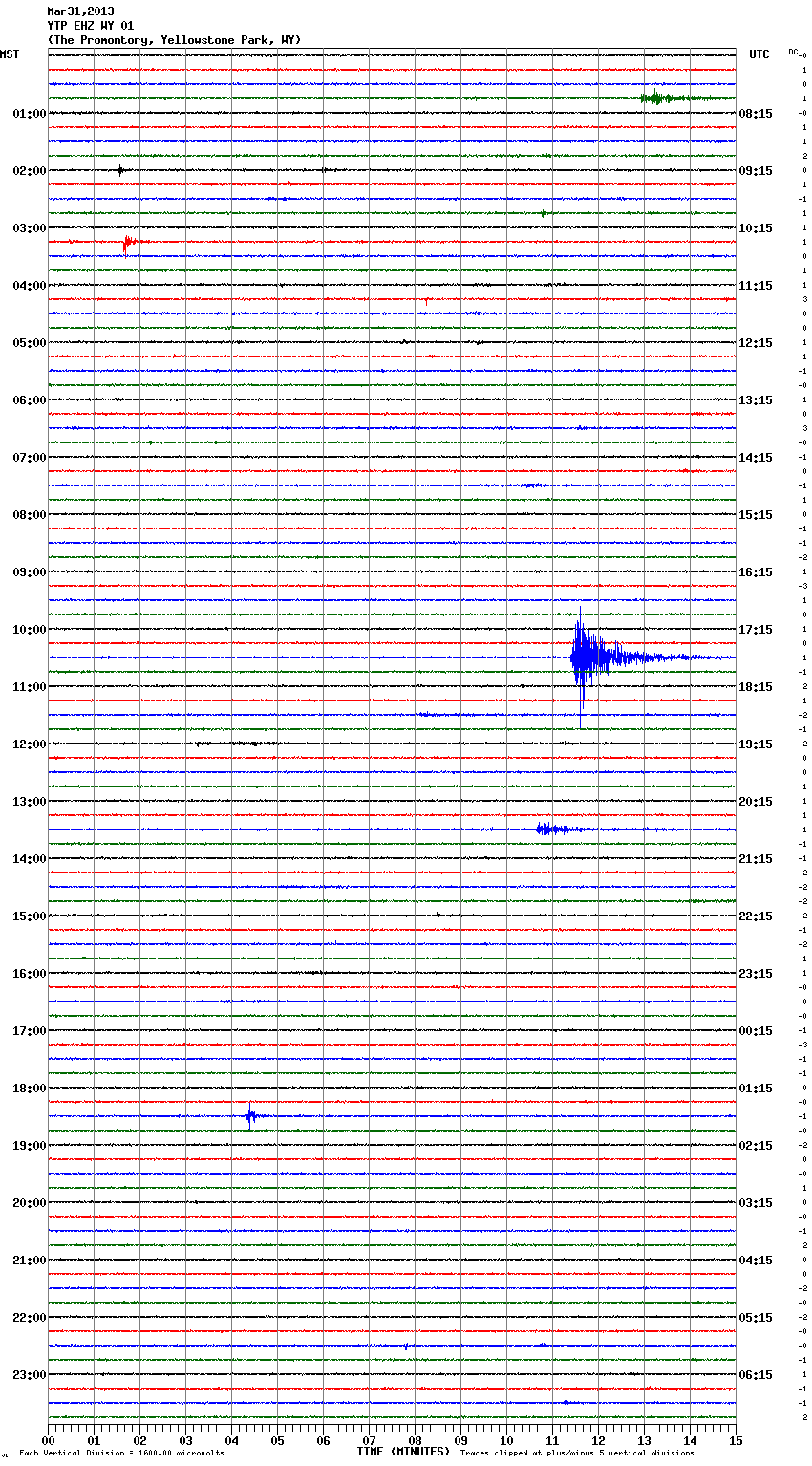Click the 19:15 UTC time label
This screenshot has height=1466, width=812.
point(756,744)
